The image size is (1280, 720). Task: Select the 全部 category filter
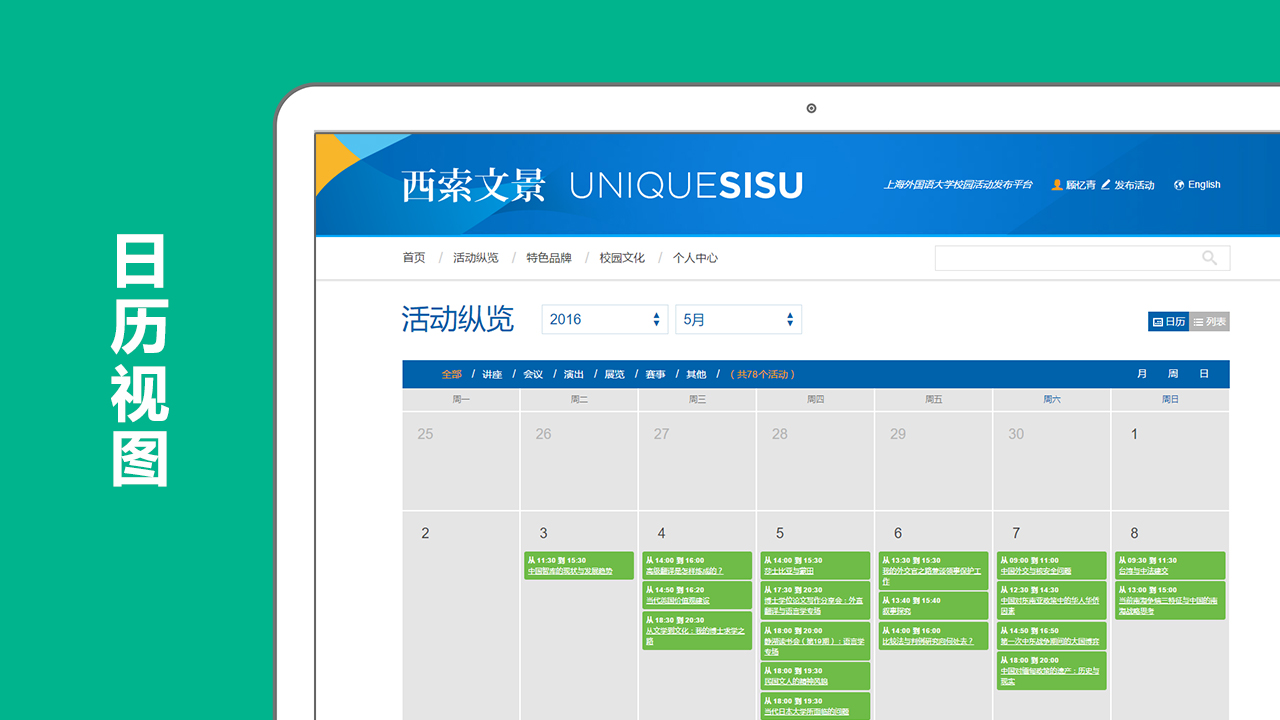pyautogui.click(x=452, y=374)
